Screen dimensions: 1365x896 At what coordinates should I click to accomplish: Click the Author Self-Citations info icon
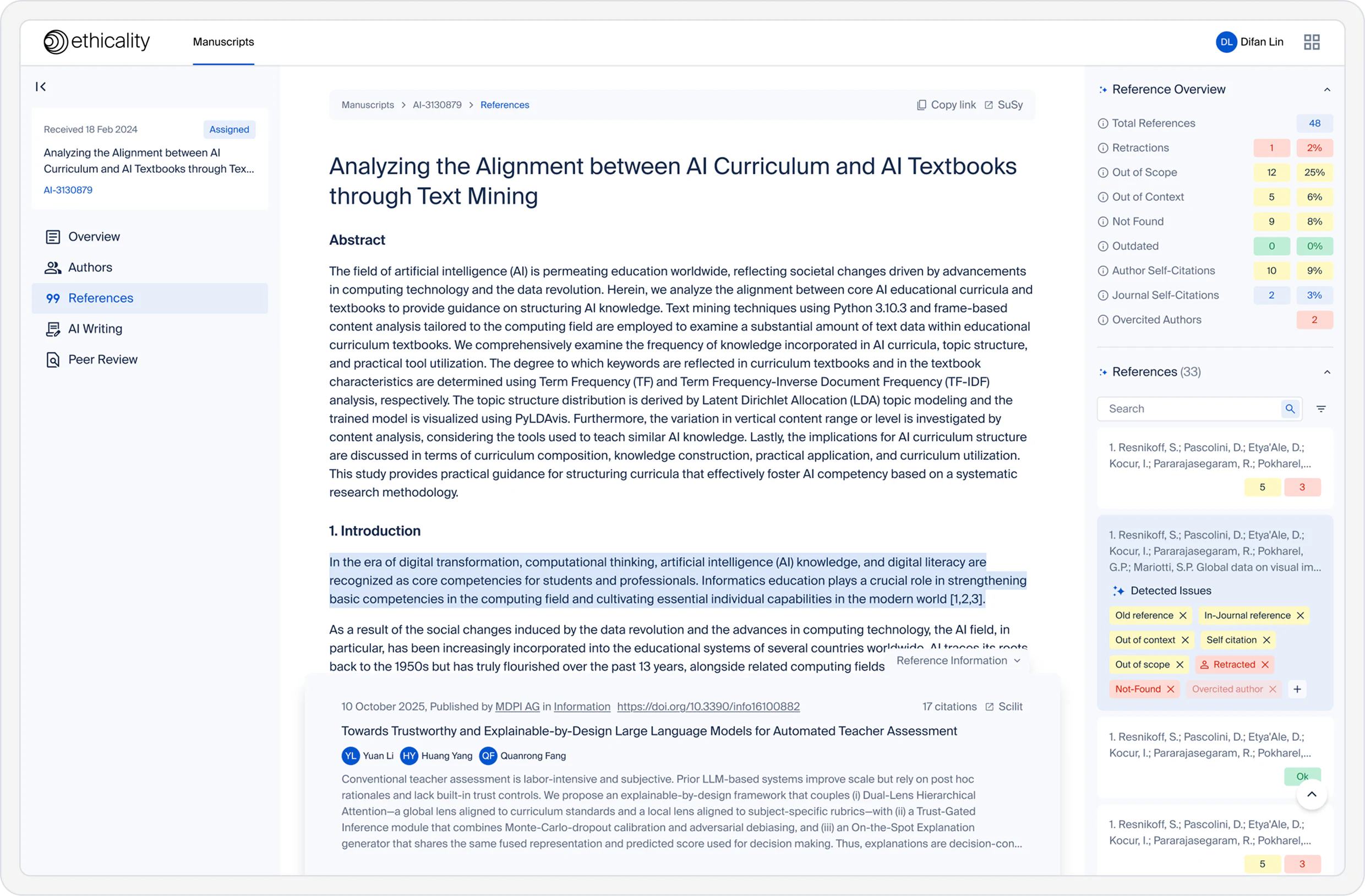tap(1103, 271)
